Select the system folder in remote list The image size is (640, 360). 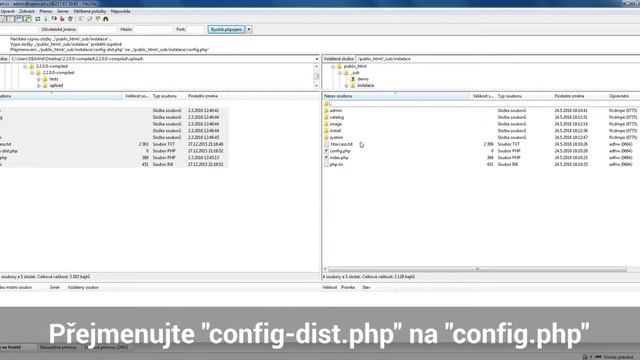337,138
